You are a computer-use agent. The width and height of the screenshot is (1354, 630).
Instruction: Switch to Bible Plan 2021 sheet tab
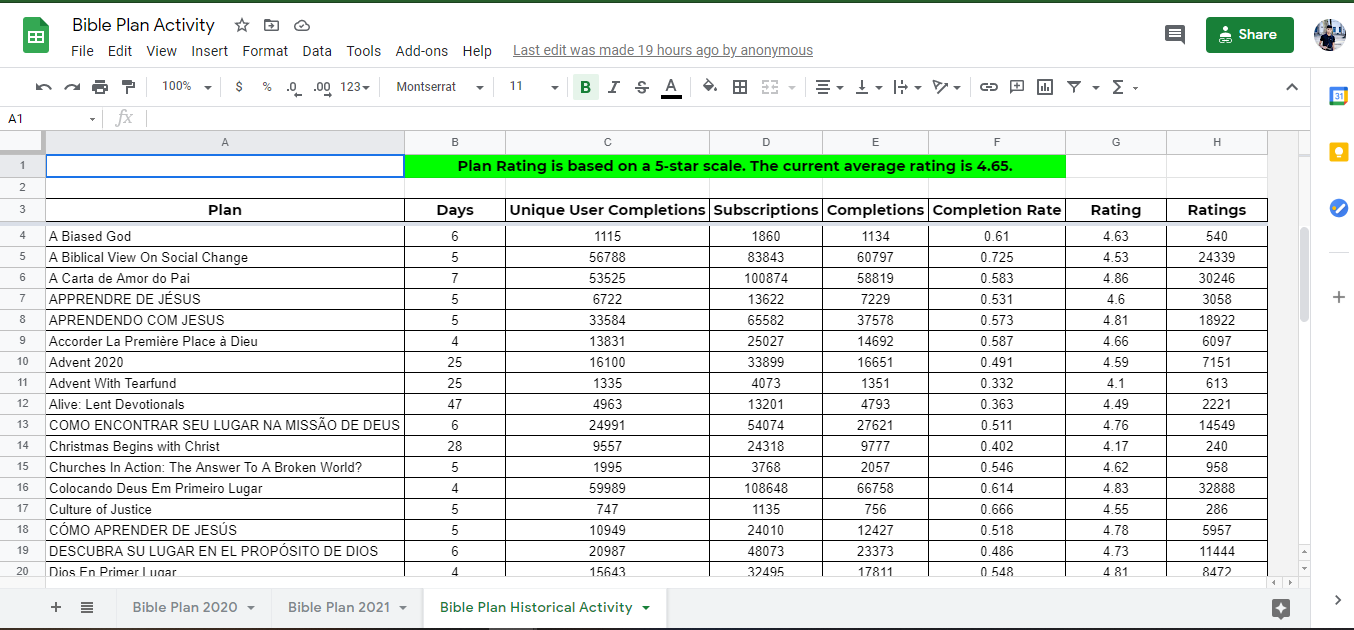tap(338, 607)
